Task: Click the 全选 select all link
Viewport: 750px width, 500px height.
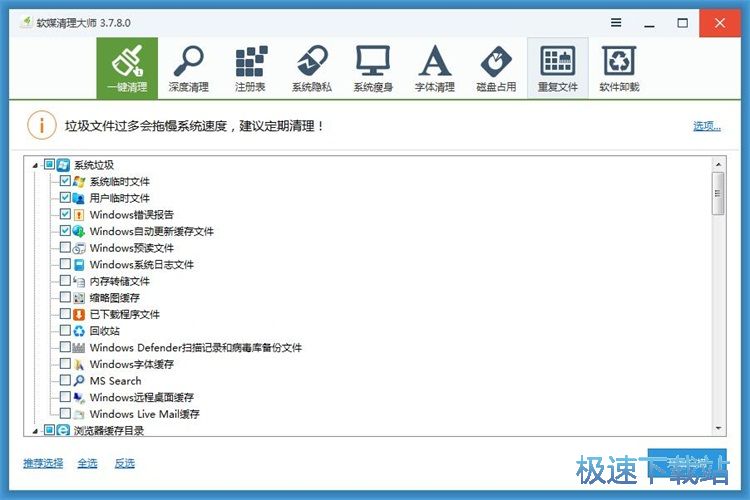Action: coord(87,463)
